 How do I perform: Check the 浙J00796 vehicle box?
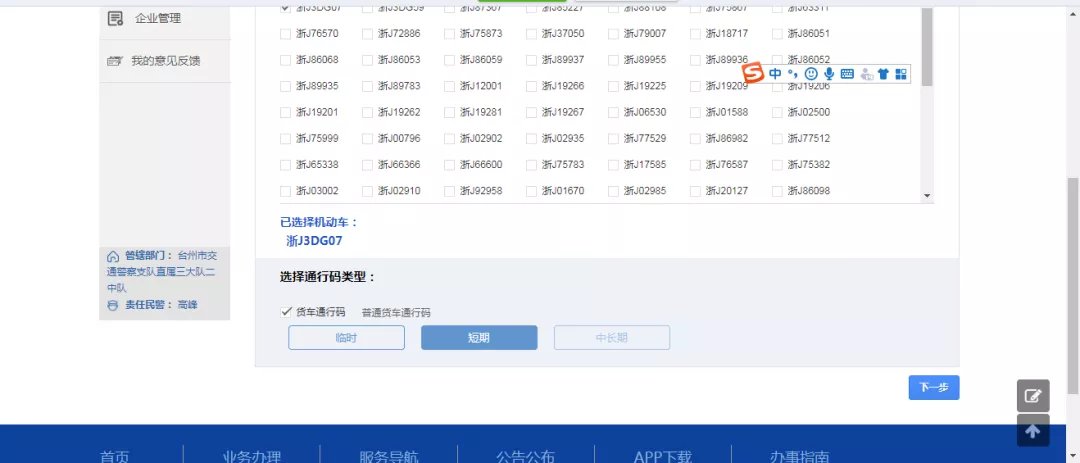[x=367, y=138]
